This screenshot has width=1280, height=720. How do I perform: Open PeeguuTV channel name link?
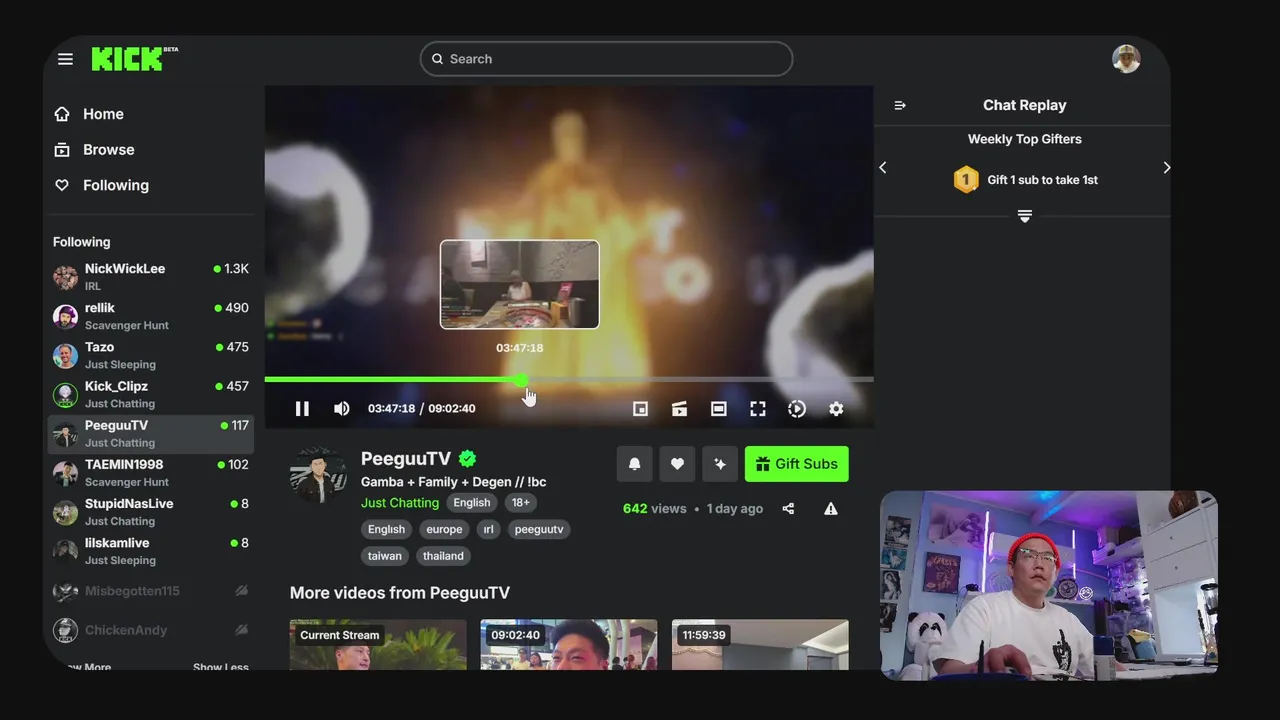pyautogui.click(x=406, y=459)
